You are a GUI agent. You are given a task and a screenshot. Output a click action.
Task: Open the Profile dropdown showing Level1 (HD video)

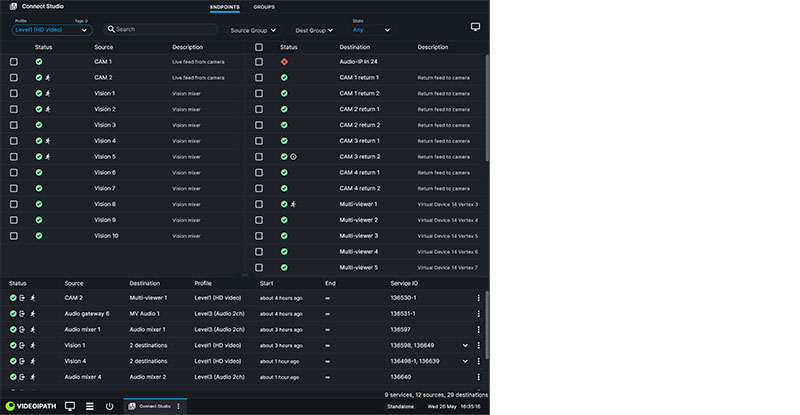pyautogui.click(x=51, y=30)
